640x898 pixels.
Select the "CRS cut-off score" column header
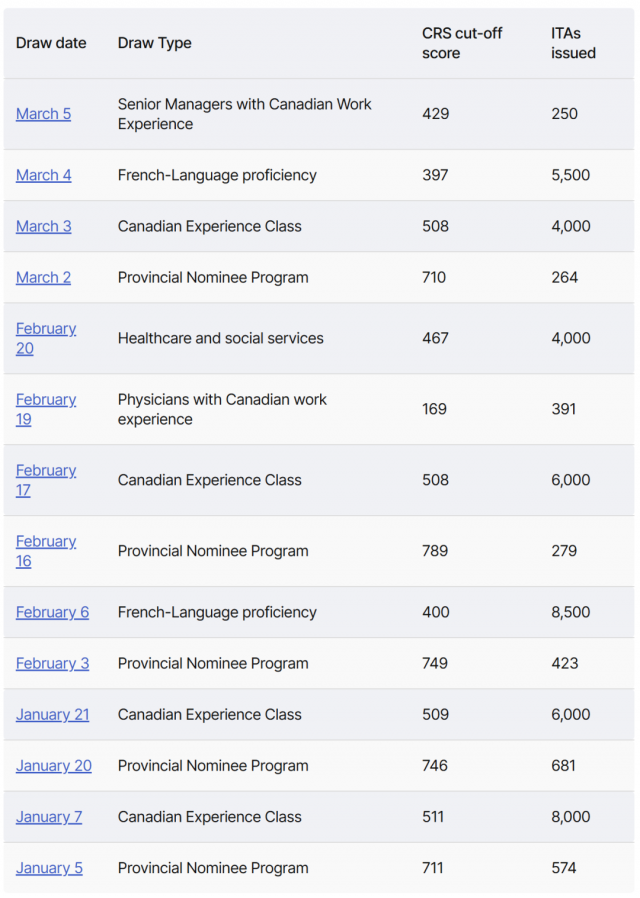pyautogui.click(x=461, y=43)
